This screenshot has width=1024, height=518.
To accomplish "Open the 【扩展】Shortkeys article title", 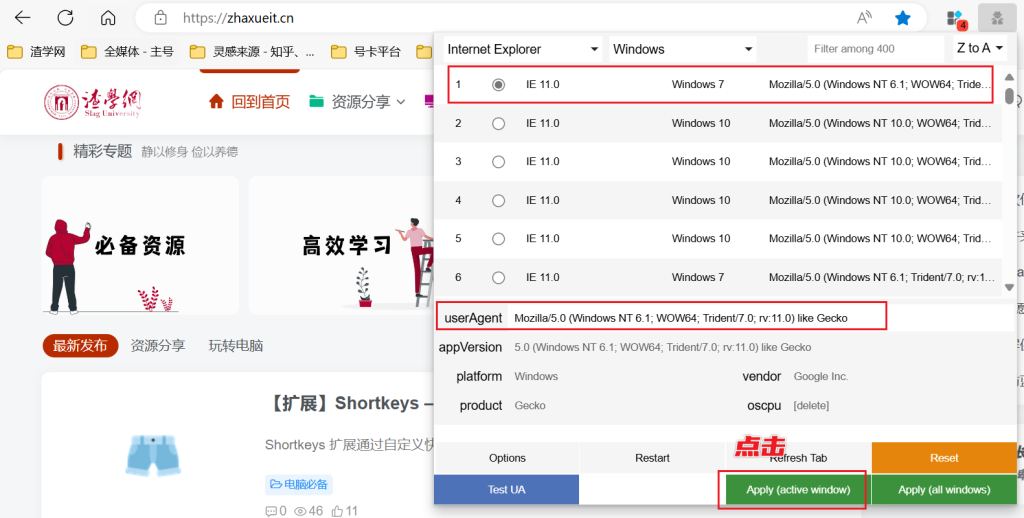I will point(351,403).
